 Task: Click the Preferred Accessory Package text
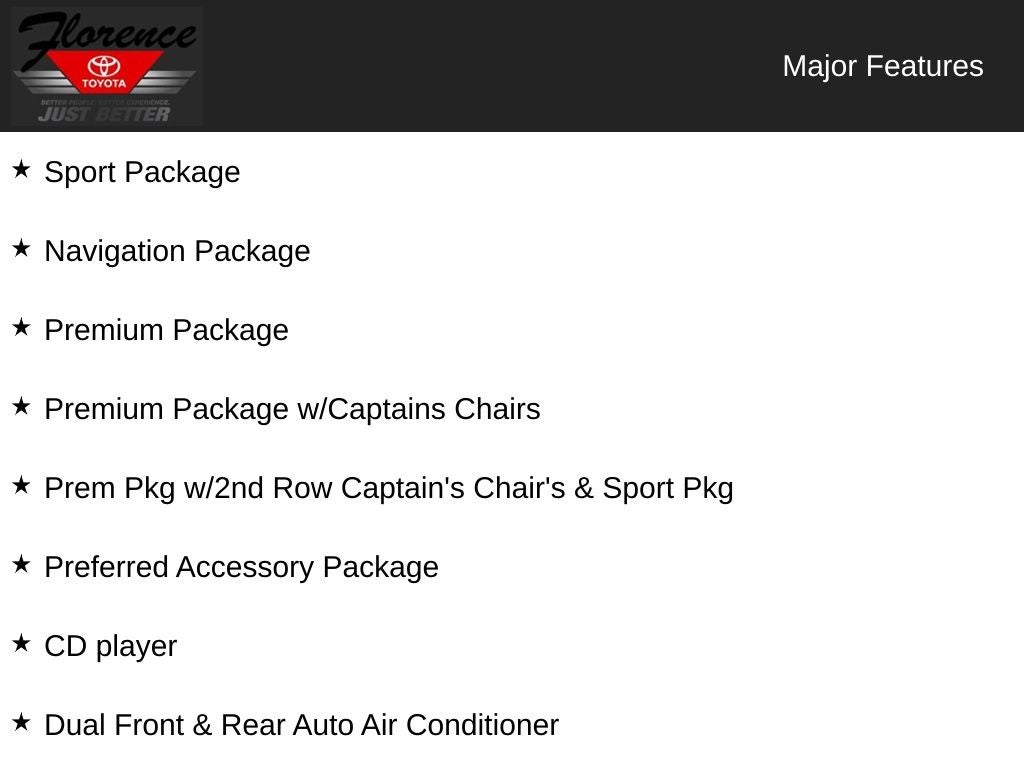[241, 567]
